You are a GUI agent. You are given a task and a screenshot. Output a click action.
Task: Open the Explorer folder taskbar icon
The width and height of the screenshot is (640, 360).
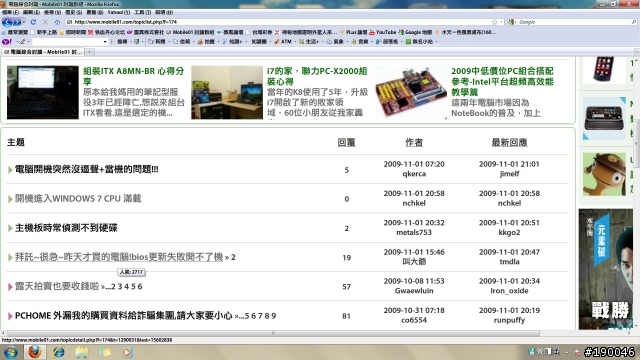tap(81, 352)
